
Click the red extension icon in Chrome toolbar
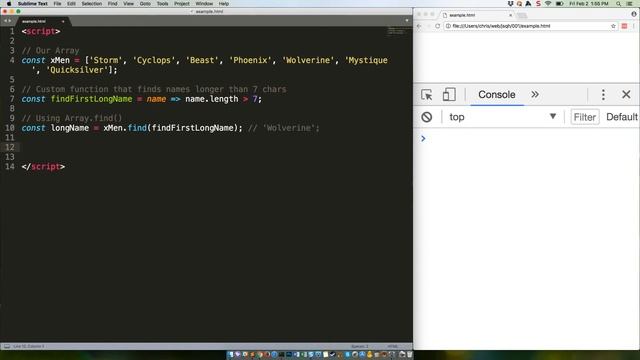(x=624, y=26)
